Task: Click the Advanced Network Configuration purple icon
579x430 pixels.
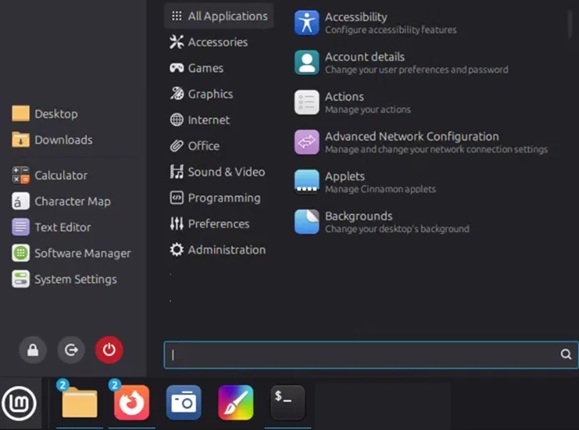Action: click(x=306, y=142)
